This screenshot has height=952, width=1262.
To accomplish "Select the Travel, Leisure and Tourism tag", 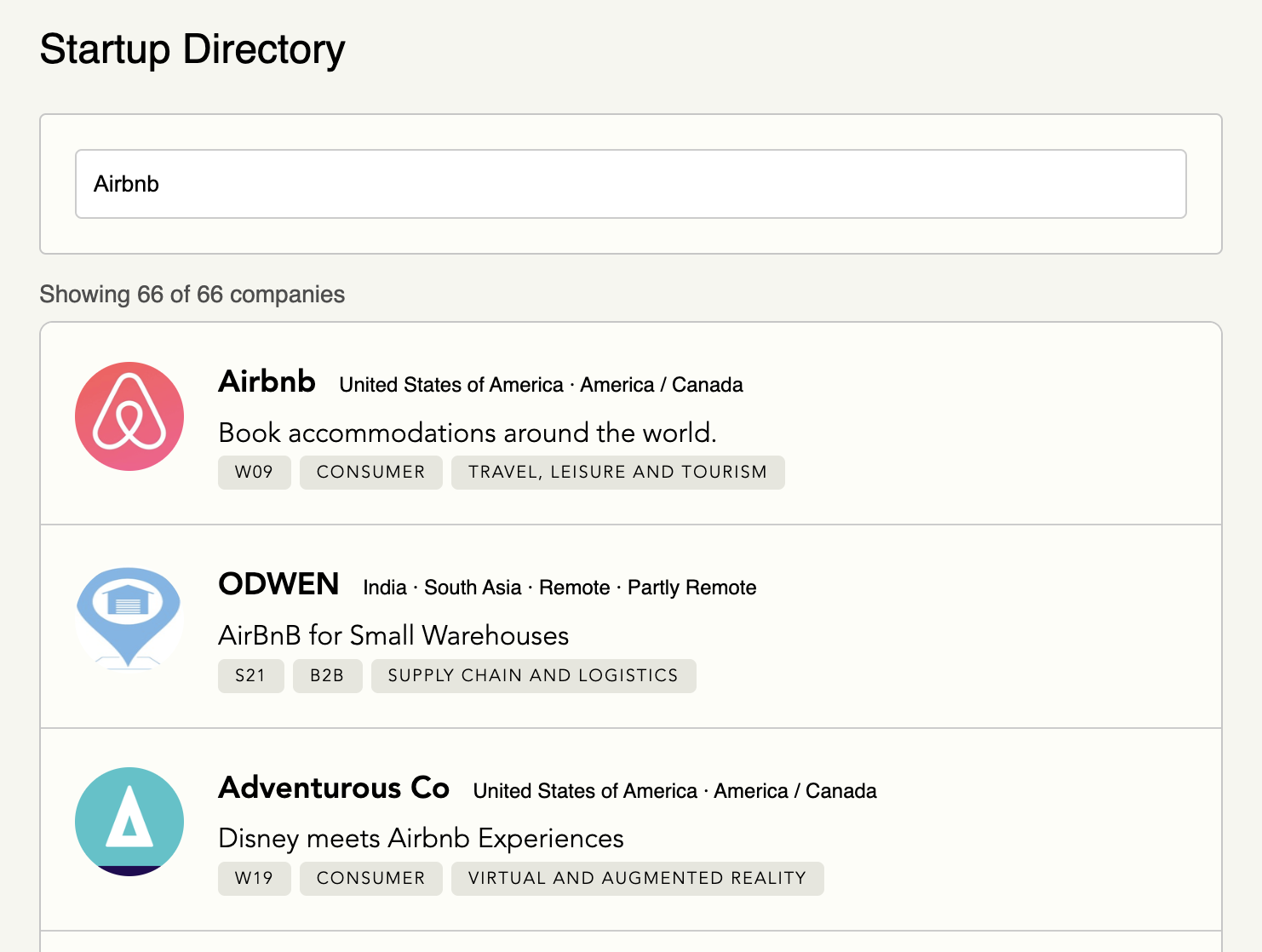I will pyautogui.click(x=618, y=473).
